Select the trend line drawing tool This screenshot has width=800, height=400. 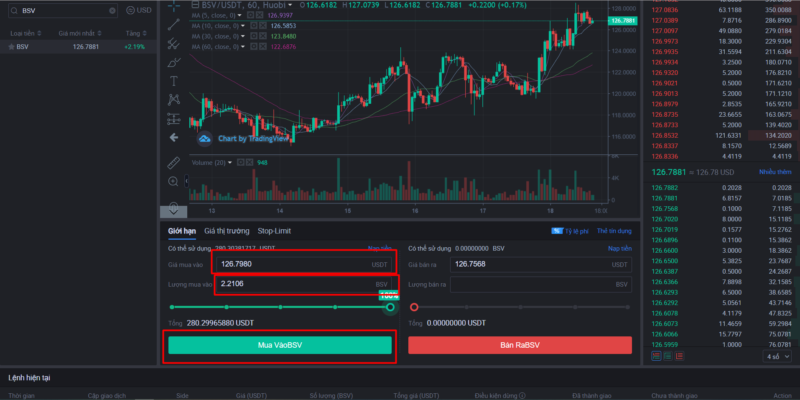point(173,24)
